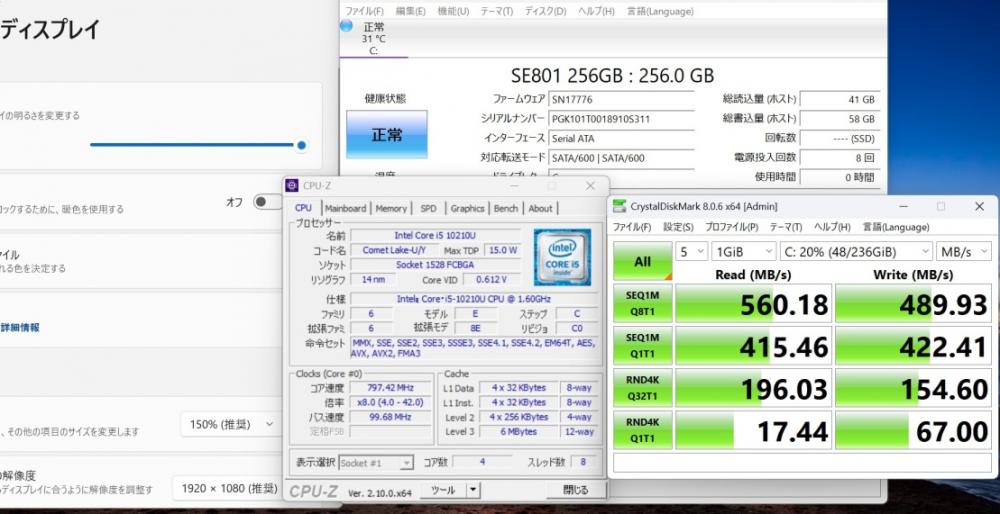Open the 1920 × 1080 resolution dropdown

[x=229, y=488]
